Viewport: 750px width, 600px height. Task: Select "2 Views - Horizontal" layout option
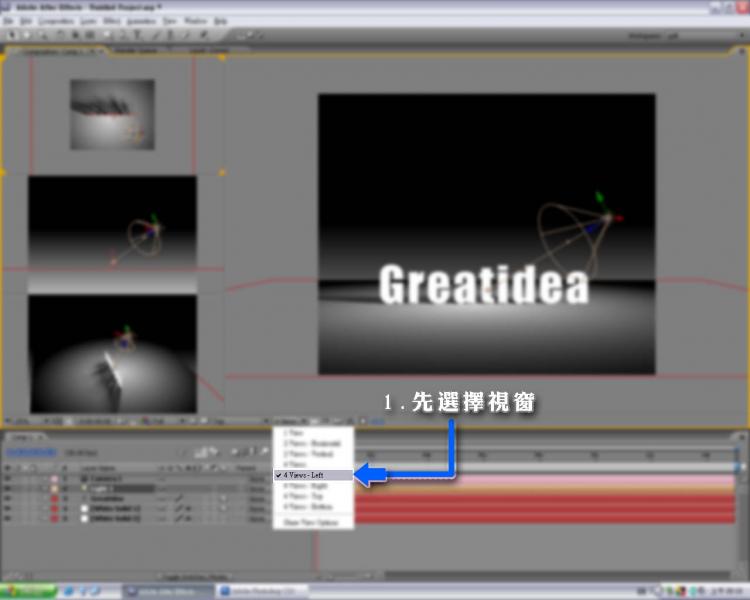pos(312,442)
